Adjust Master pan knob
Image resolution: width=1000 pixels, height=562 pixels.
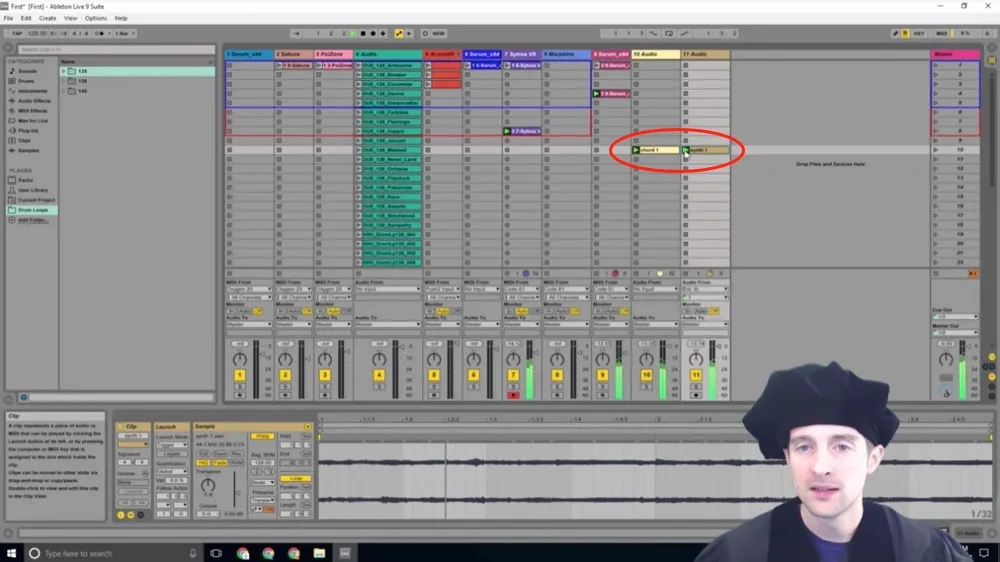946,359
